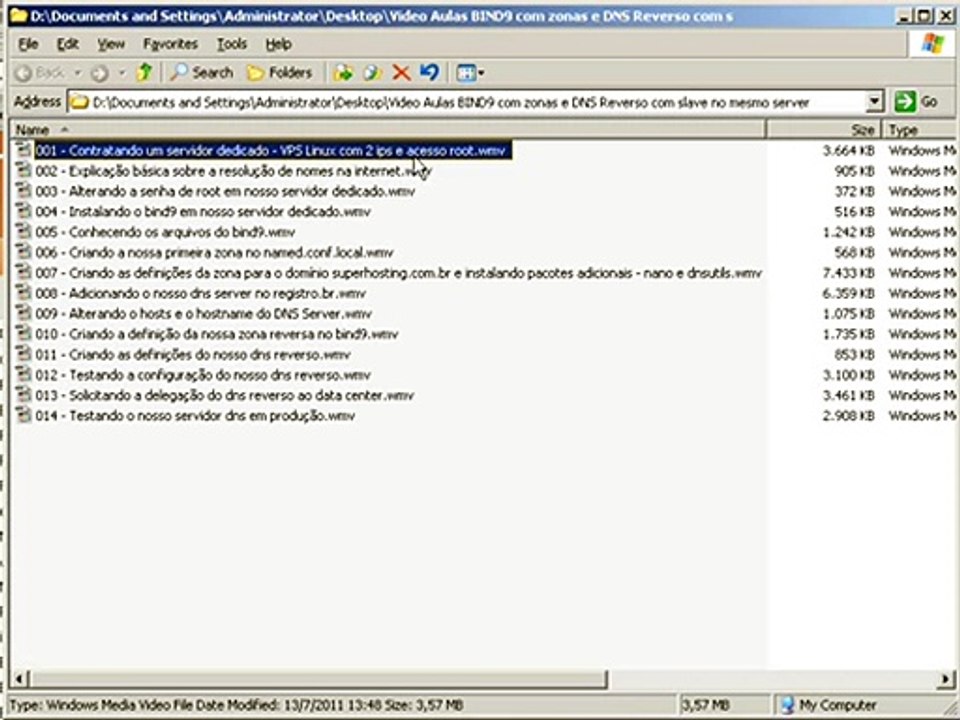
Task: Click the Windows flag logo
Action: coord(932,44)
